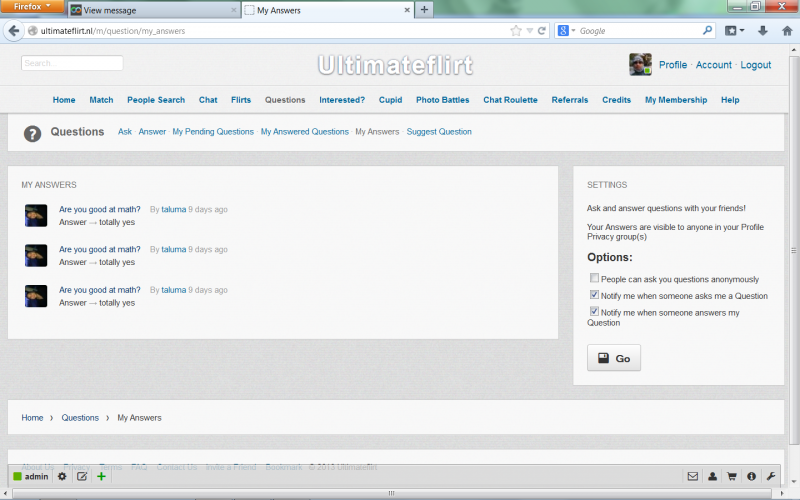Open the Cupid menu item
This screenshot has height=500, width=800.
point(390,100)
